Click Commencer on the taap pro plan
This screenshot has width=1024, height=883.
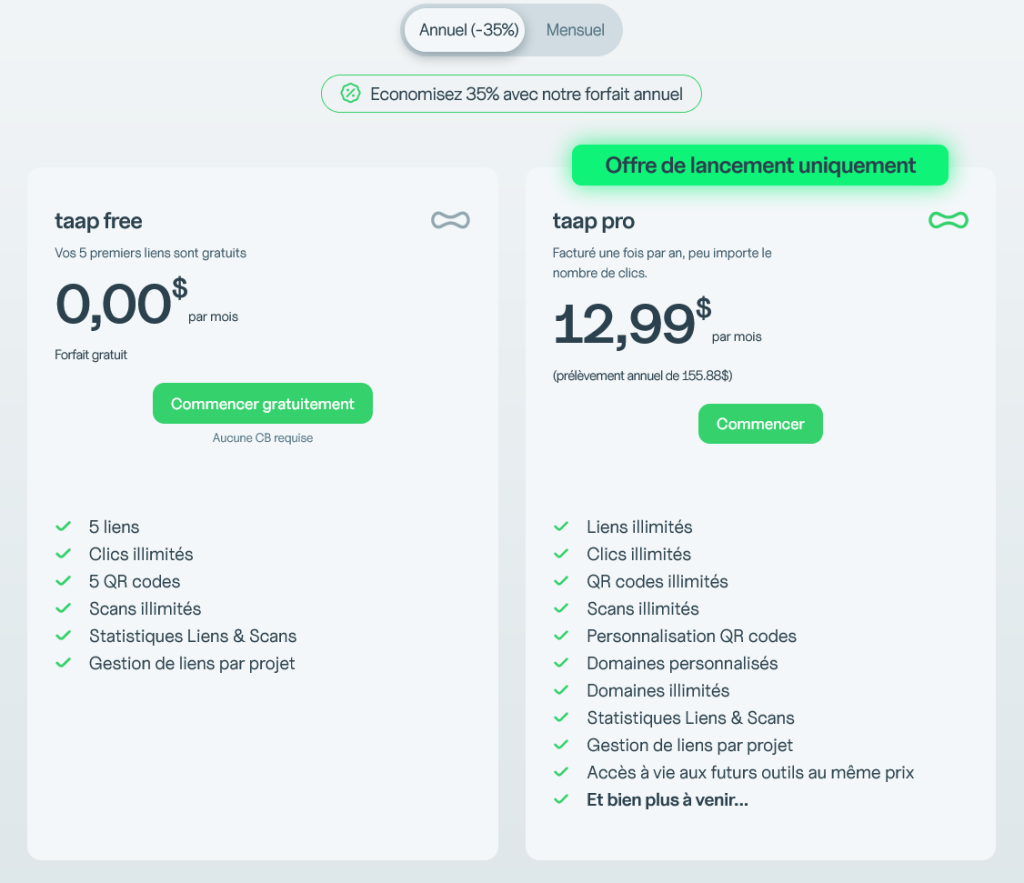click(x=760, y=423)
